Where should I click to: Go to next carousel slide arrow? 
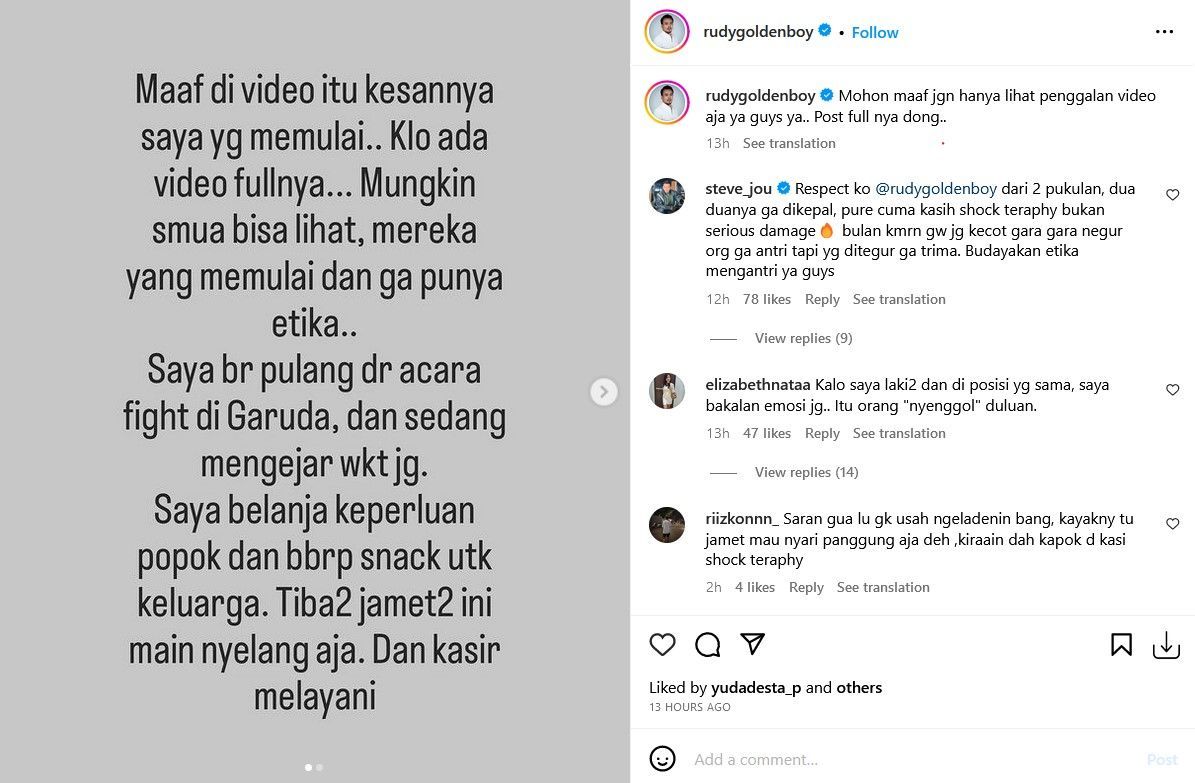[604, 392]
